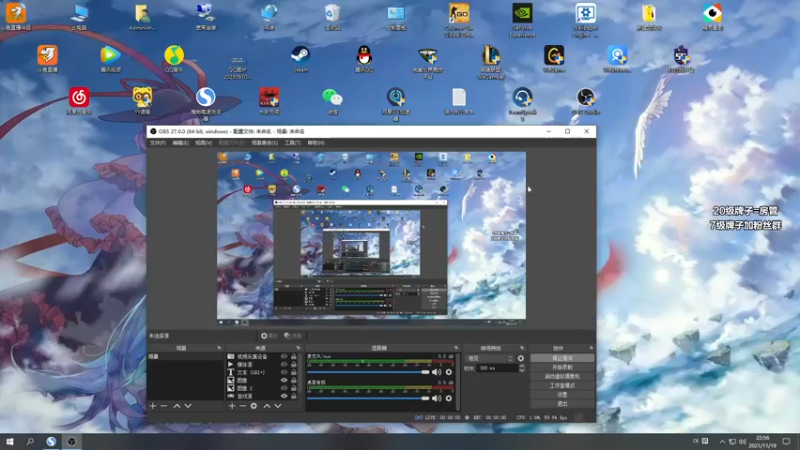The width and height of the screenshot is (800, 450).
Task: Add a new scene with plus button
Action: pyautogui.click(x=153, y=406)
